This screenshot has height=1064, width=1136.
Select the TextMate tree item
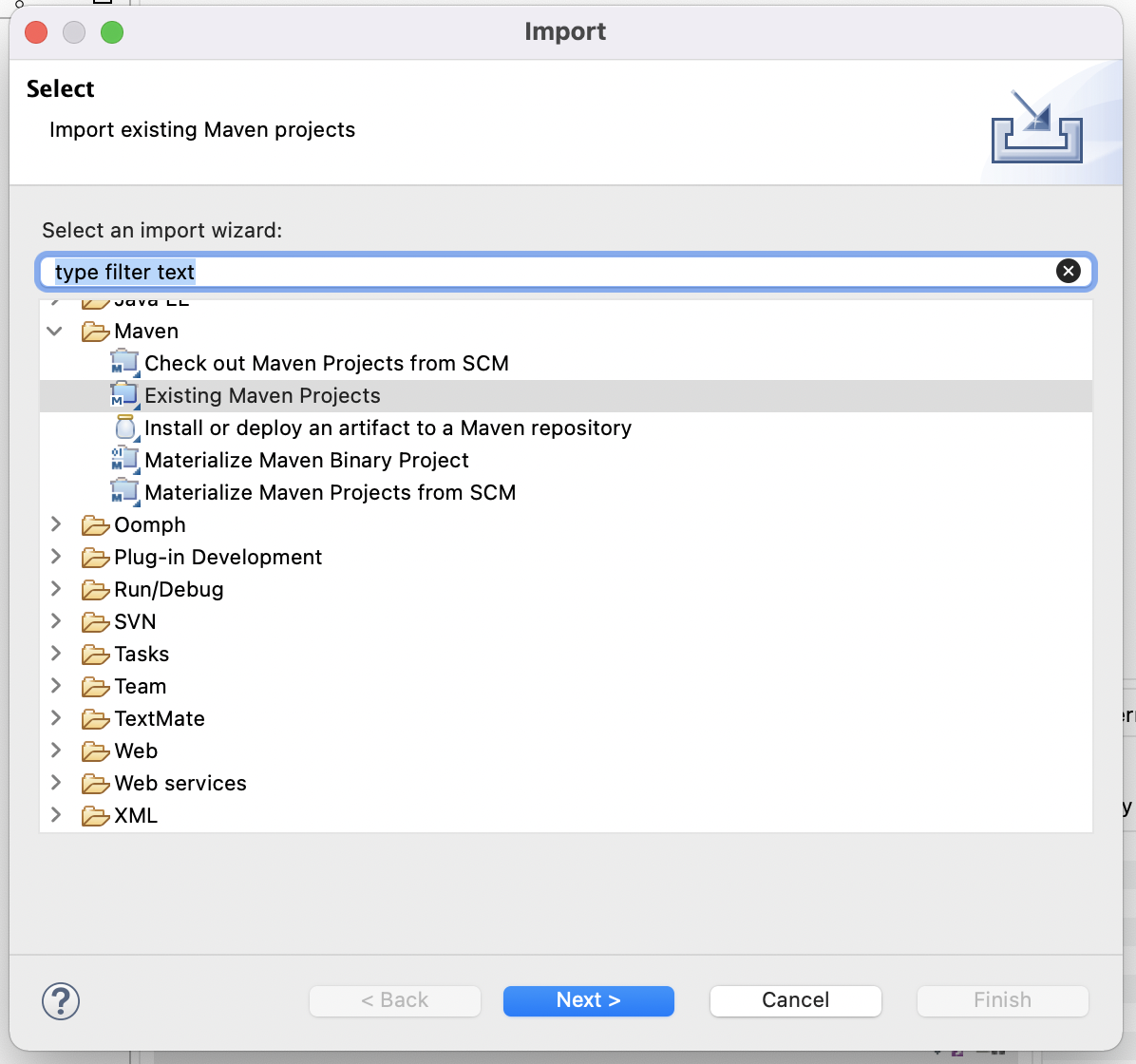(x=160, y=718)
